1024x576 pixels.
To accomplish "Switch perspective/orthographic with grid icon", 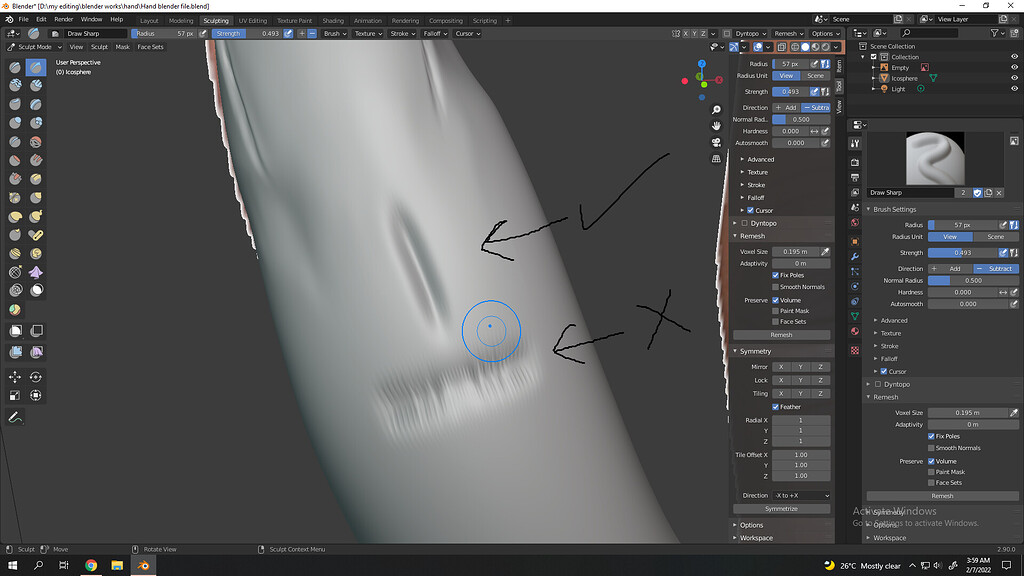I will tap(716, 159).
